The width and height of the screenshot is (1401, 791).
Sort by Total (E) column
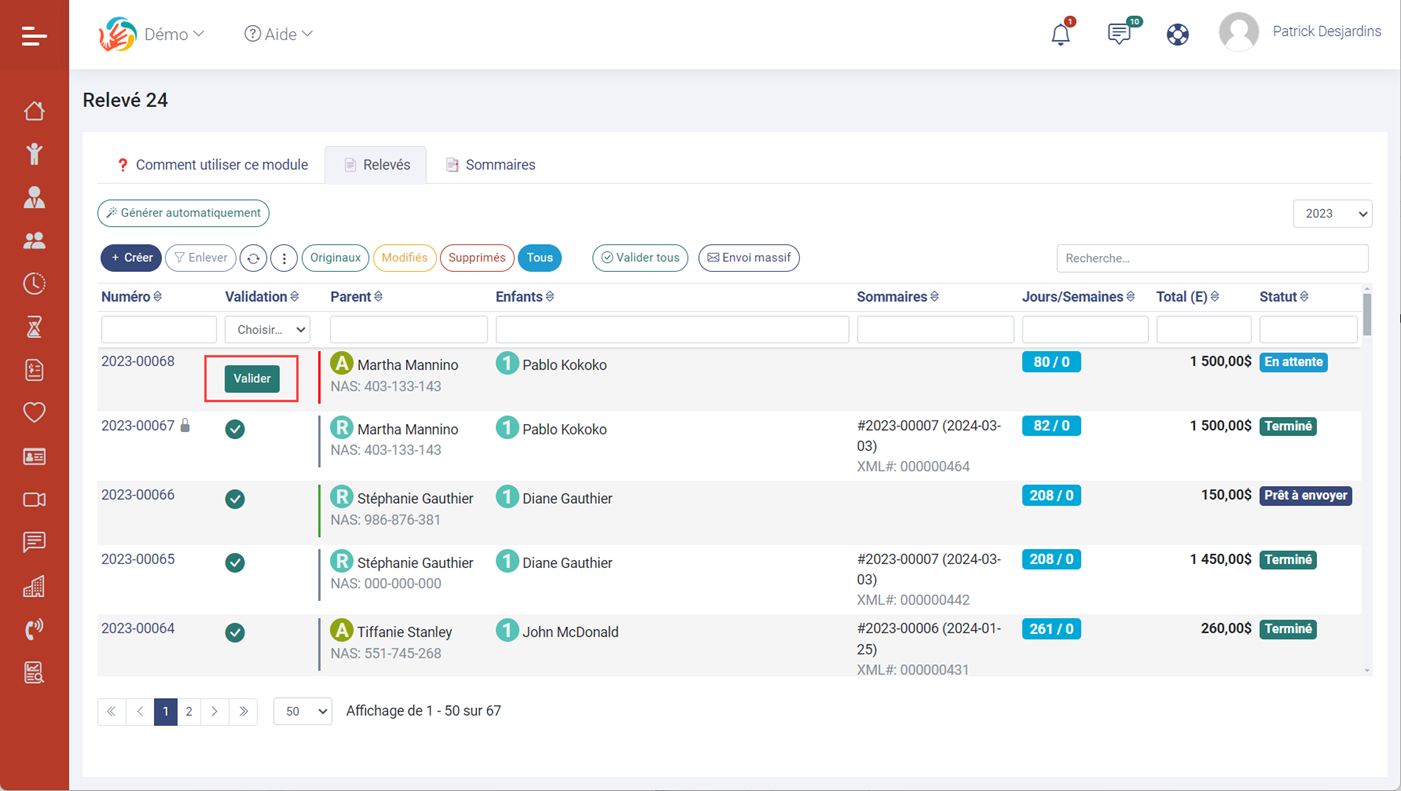(1188, 297)
